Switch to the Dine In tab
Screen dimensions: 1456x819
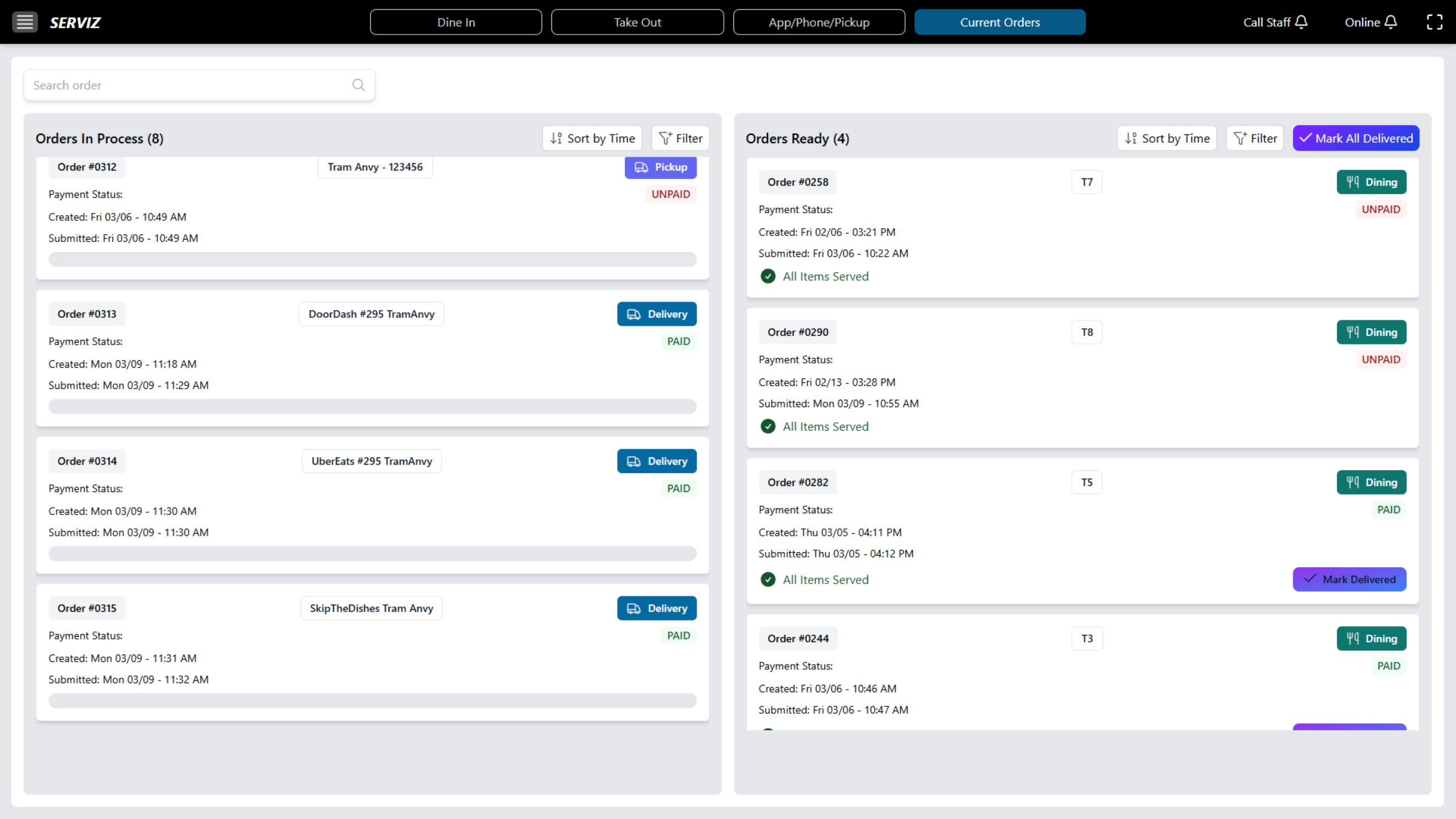(x=456, y=22)
